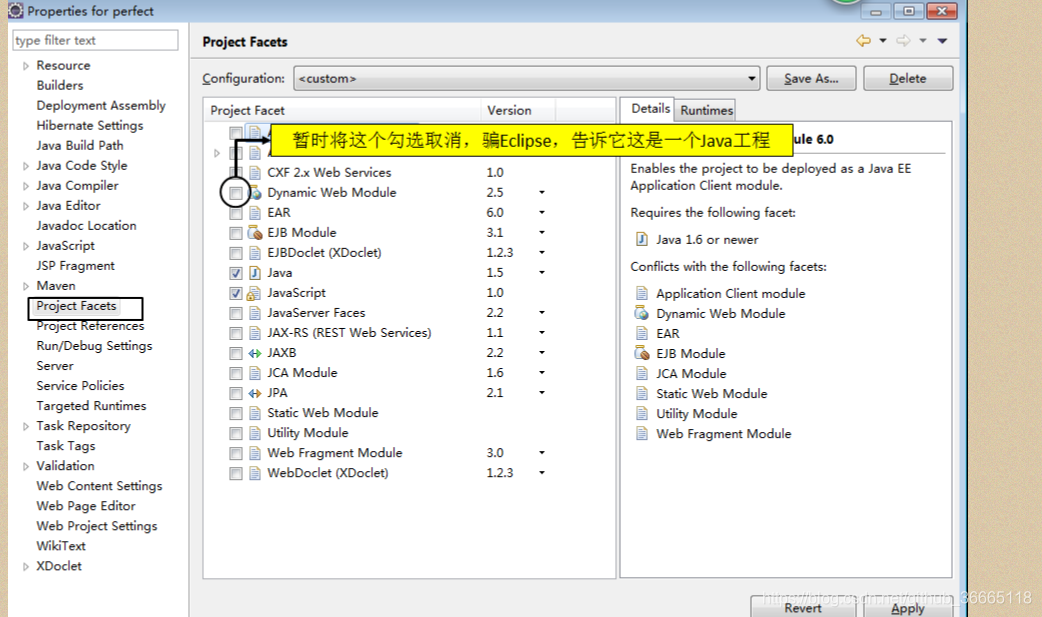Click the Version column header
1042x617 pixels.
(518, 110)
